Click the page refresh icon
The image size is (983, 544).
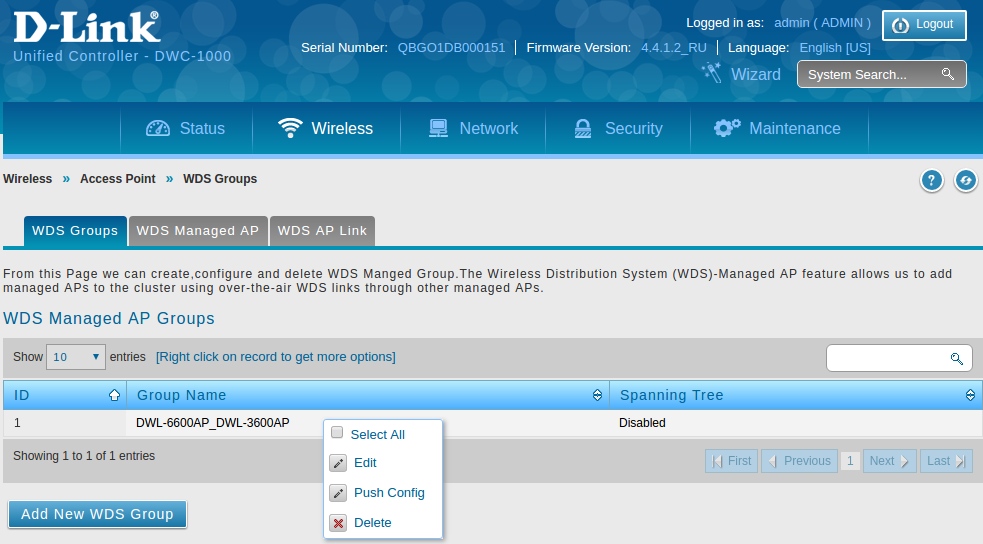pos(965,180)
